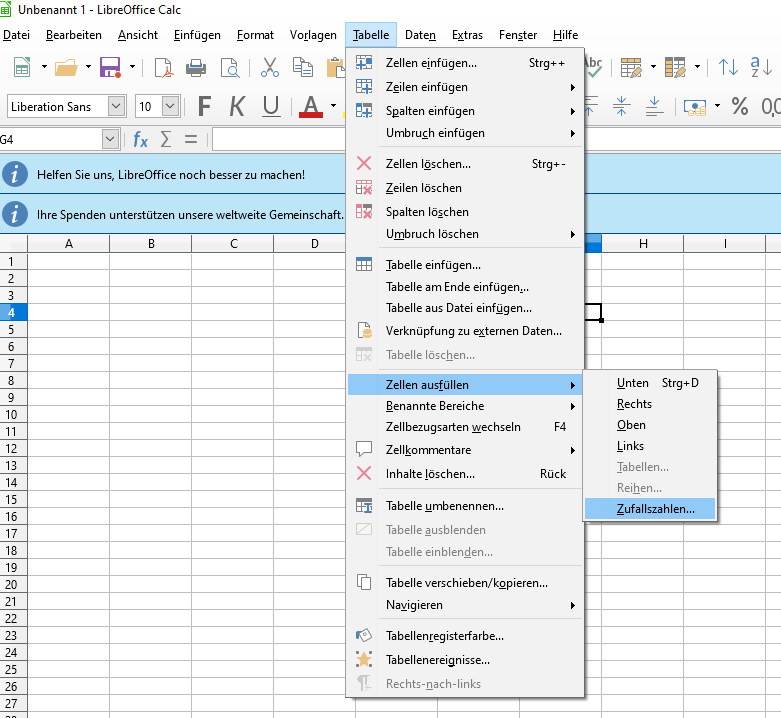The image size is (781, 718).
Task: Toggle Italic formatting (K)
Action: [237, 106]
